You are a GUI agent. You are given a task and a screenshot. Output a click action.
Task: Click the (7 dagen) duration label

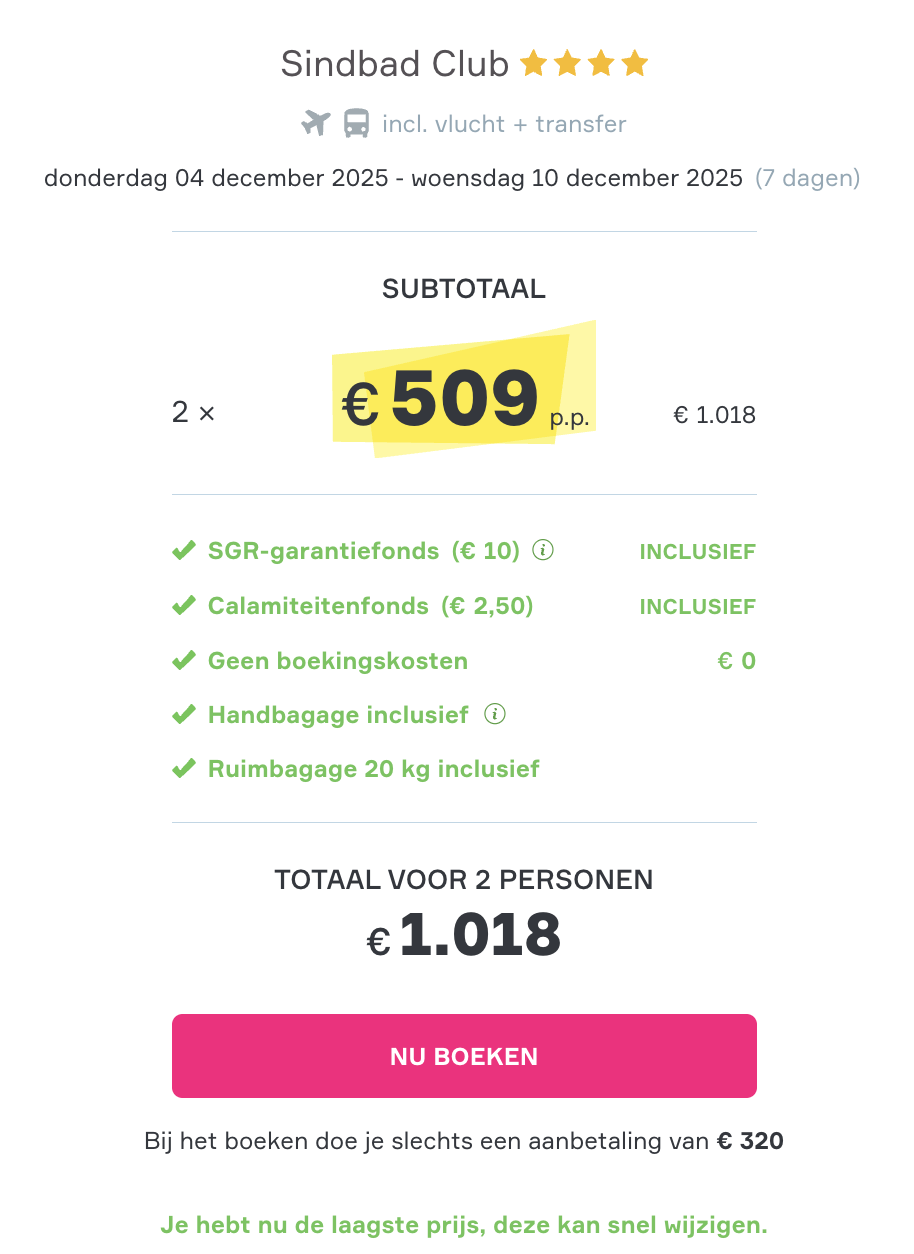tap(808, 177)
